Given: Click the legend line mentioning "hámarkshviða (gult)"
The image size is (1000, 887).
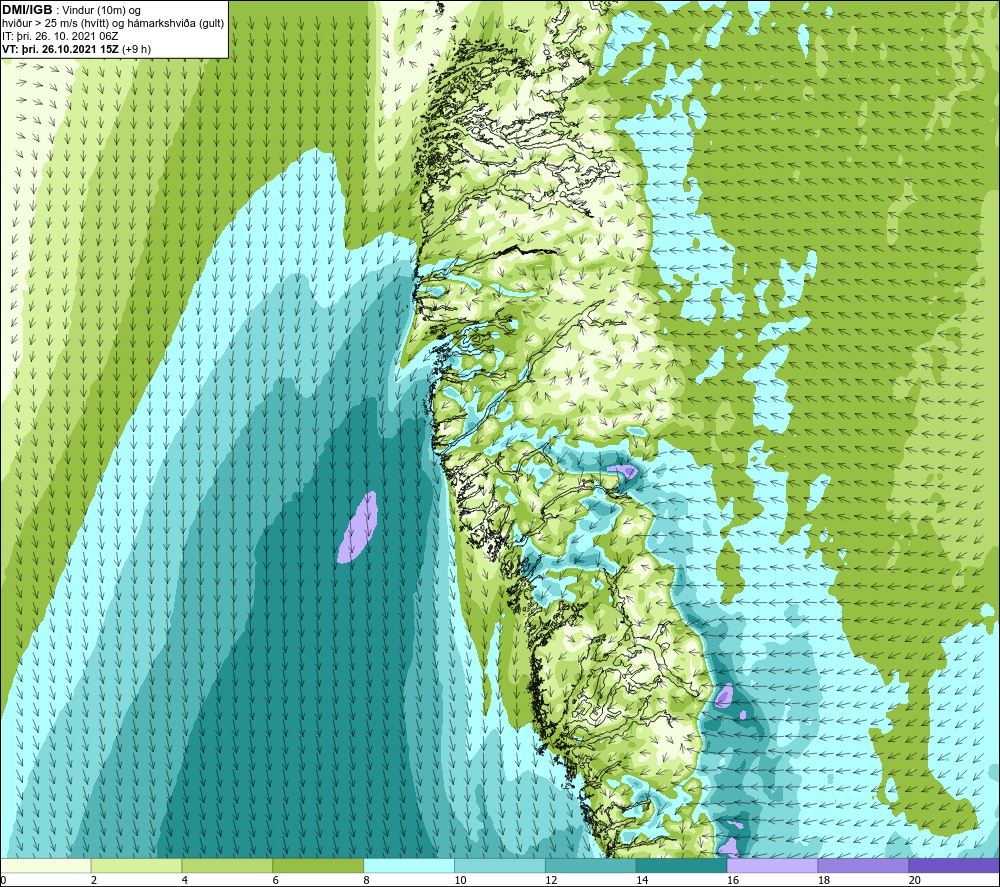Looking at the screenshot, I should tap(113, 23).
